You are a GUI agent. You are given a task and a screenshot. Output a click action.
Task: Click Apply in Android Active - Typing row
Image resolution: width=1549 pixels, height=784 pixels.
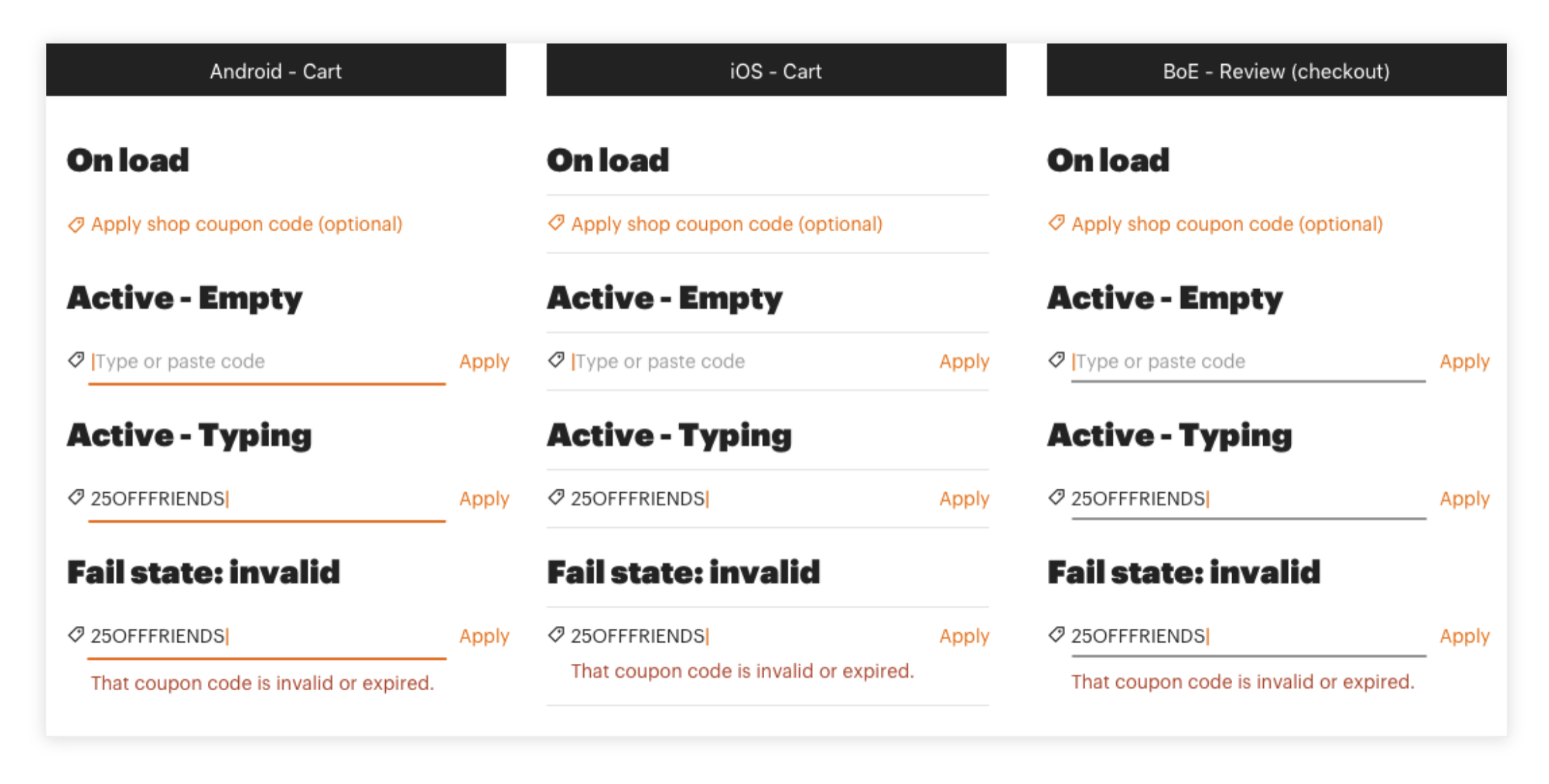[x=484, y=499]
